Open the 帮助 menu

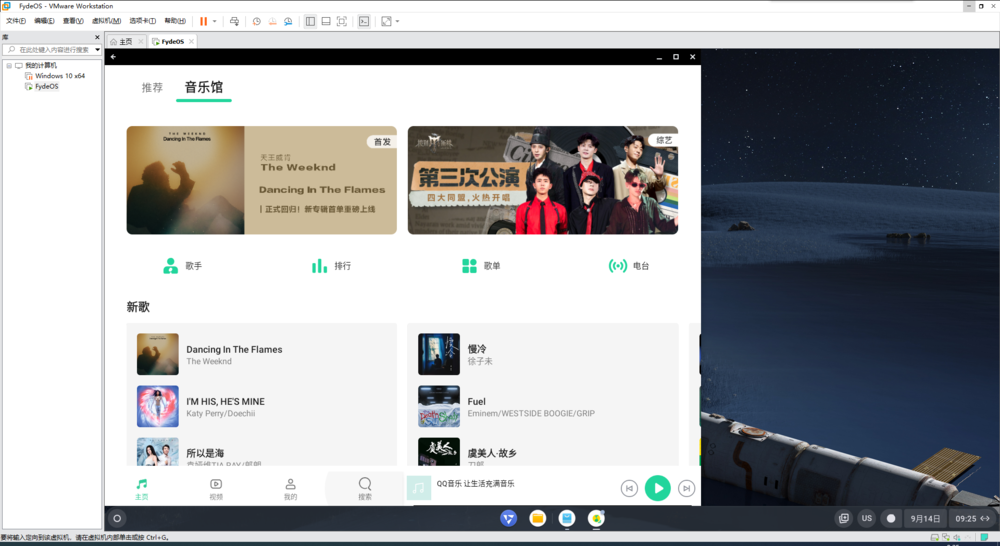(175, 21)
